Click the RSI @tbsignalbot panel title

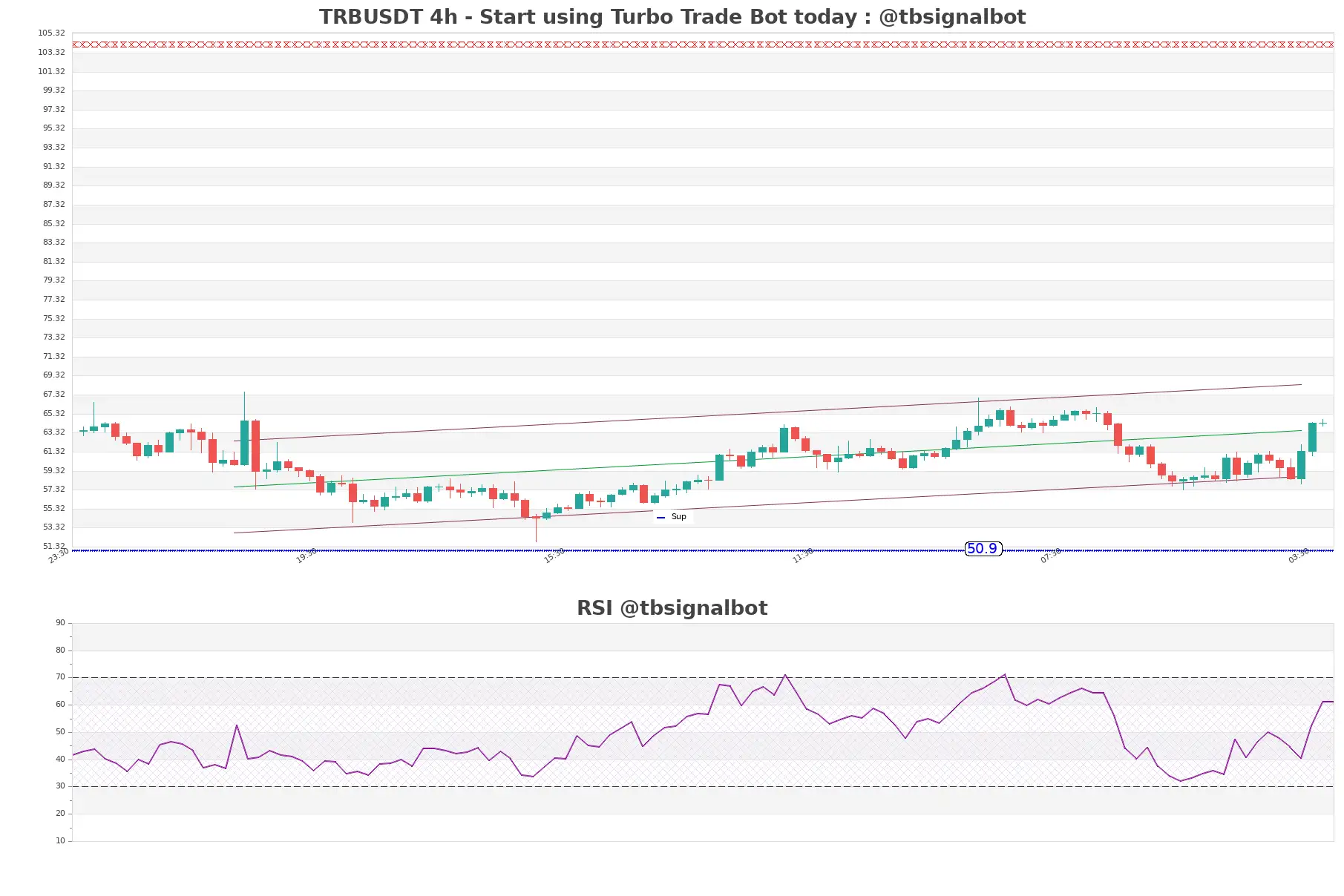coord(672,608)
